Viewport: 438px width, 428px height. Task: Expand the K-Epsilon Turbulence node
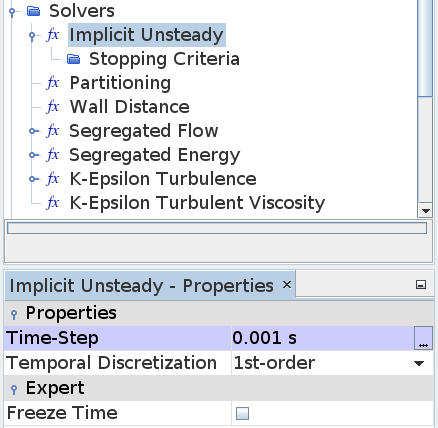(x=32, y=179)
